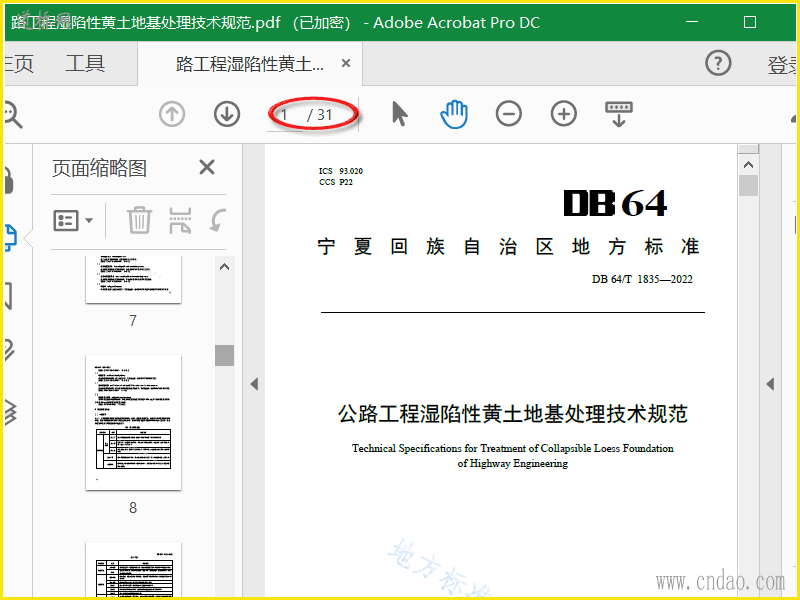Click the scrolling page display icon
The width and height of the screenshot is (800, 600).
click(619, 114)
